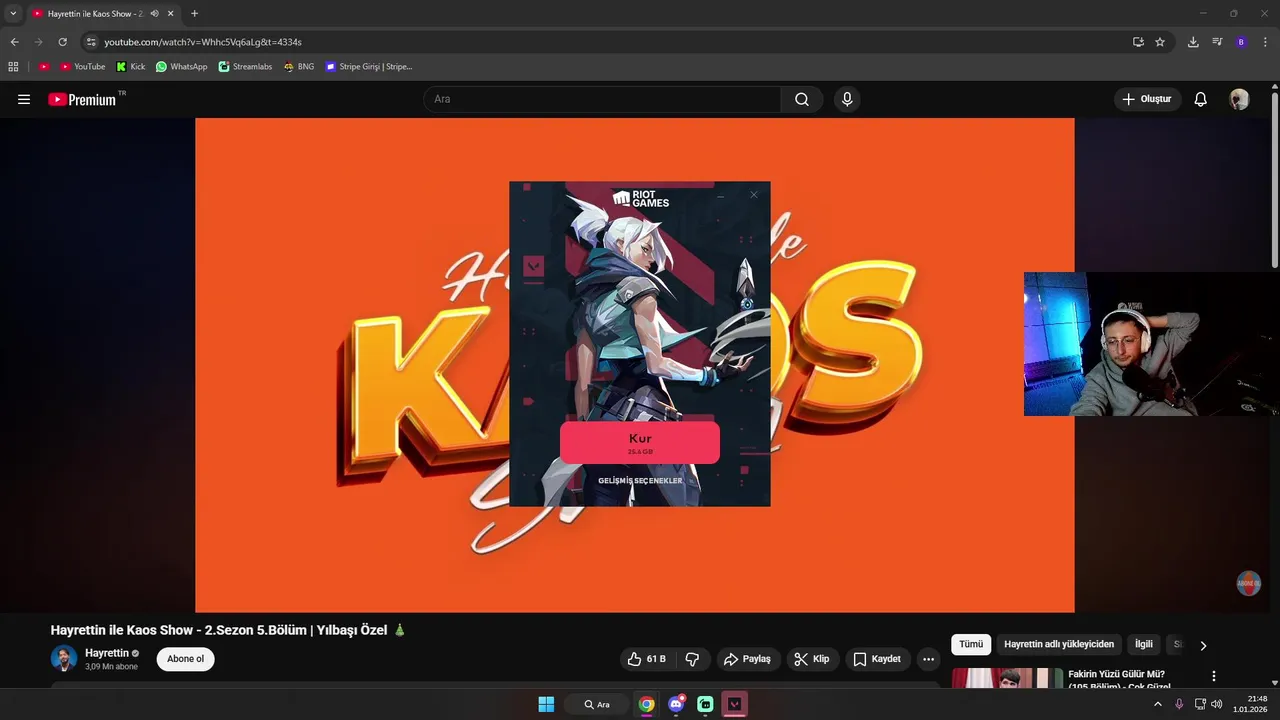Select the Tümü filter chip
Image resolution: width=1280 pixels, height=720 pixels.
tap(971, 645)
